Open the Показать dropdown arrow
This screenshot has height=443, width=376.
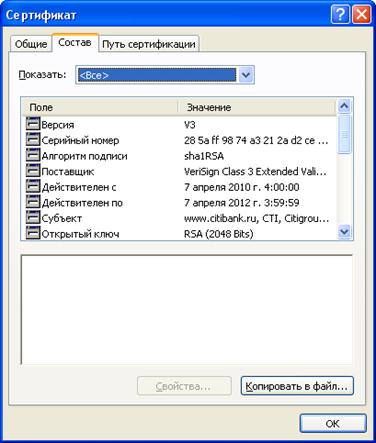coord(246,75)
